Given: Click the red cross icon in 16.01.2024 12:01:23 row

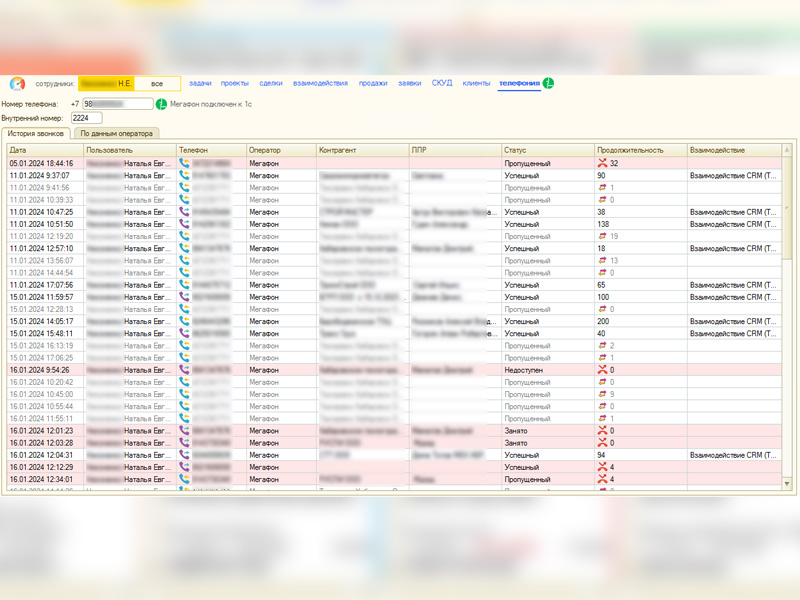Looking at the screenshot, I should pos(602,431).
